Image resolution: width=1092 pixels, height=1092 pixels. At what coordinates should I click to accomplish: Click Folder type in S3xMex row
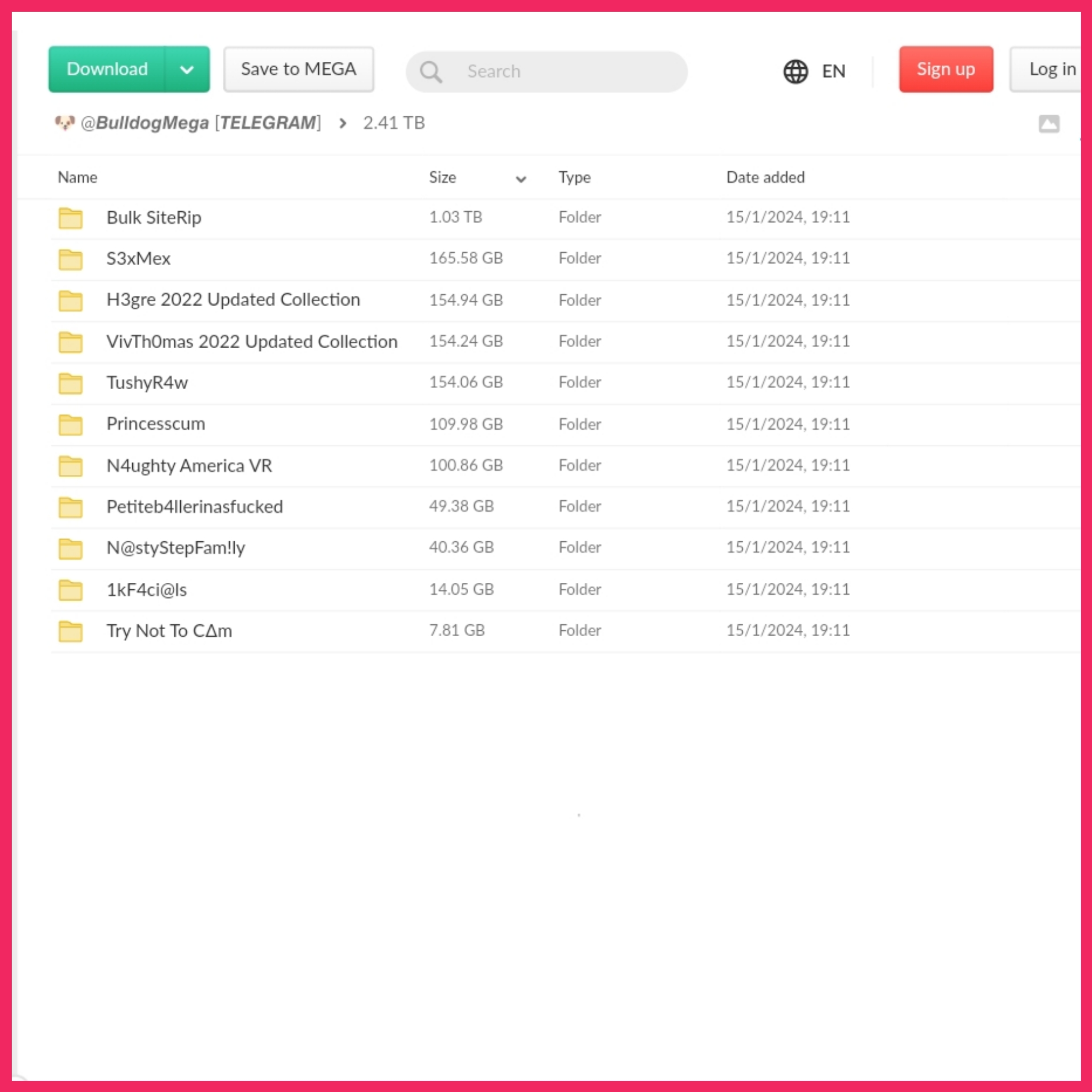click(x=580, y=258)
